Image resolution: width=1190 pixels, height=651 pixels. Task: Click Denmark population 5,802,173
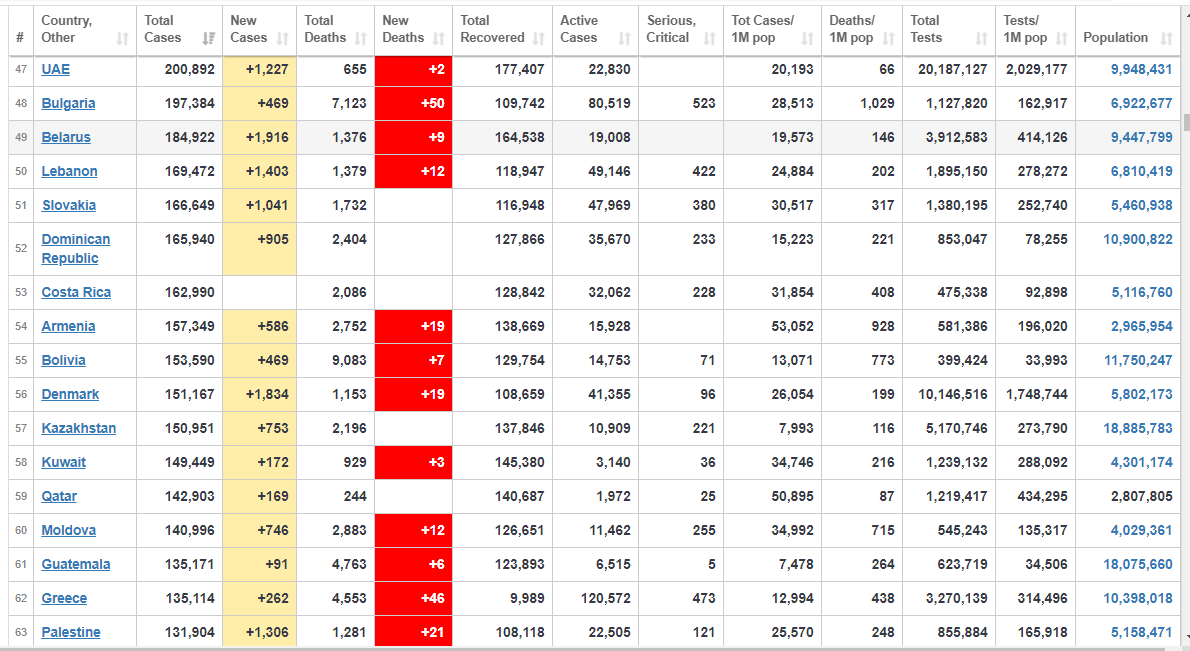click(1141, 395)
